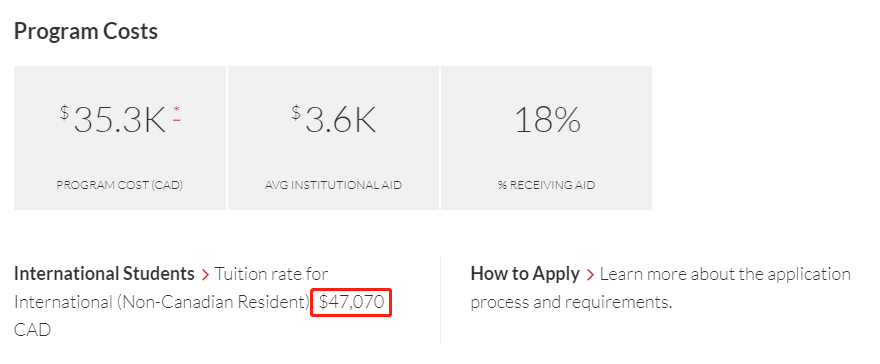Click the 35.3K figure text

[120, 120]
